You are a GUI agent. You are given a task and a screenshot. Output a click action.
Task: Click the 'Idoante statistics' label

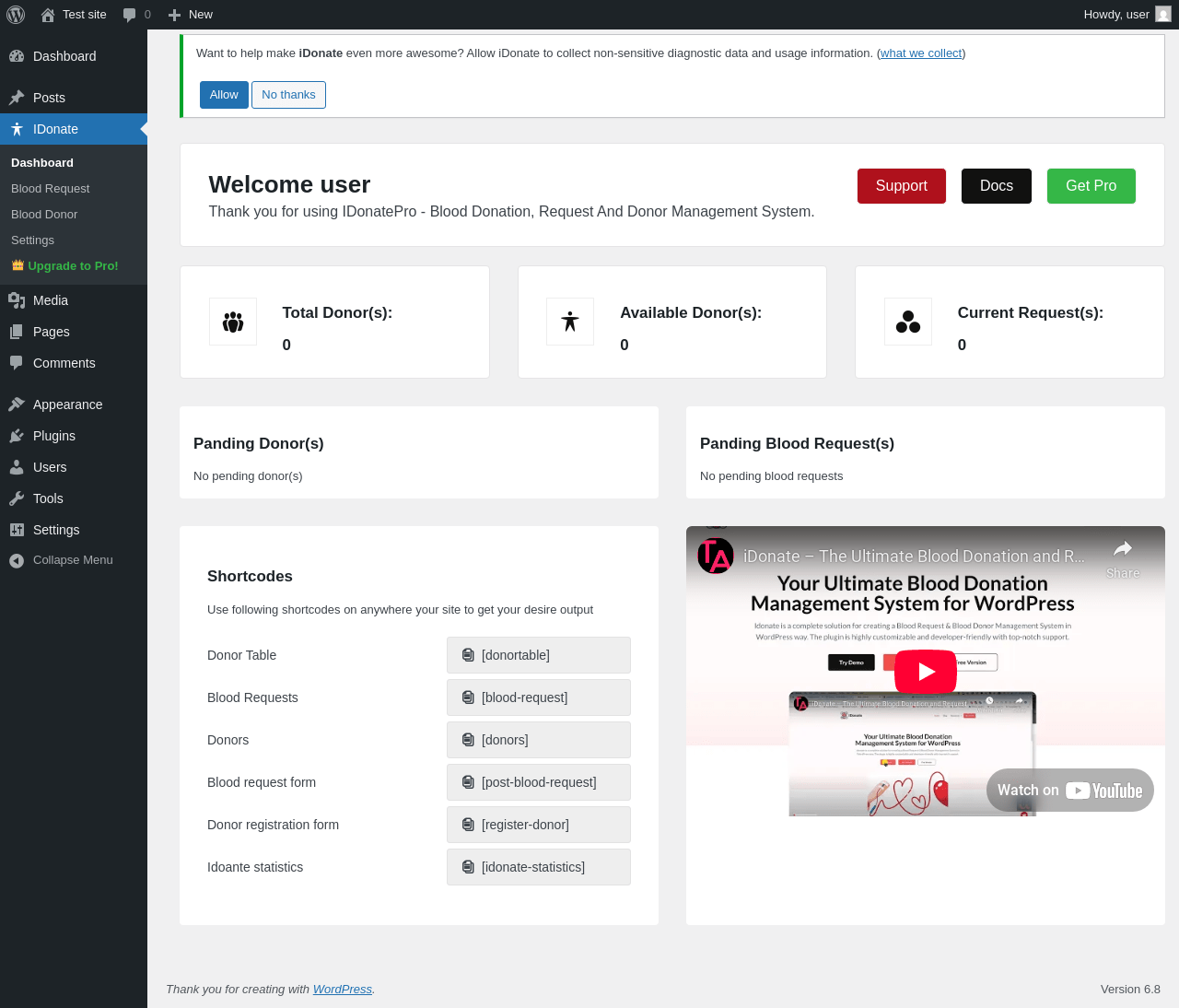pyautogui.click(x=255, y=867)
